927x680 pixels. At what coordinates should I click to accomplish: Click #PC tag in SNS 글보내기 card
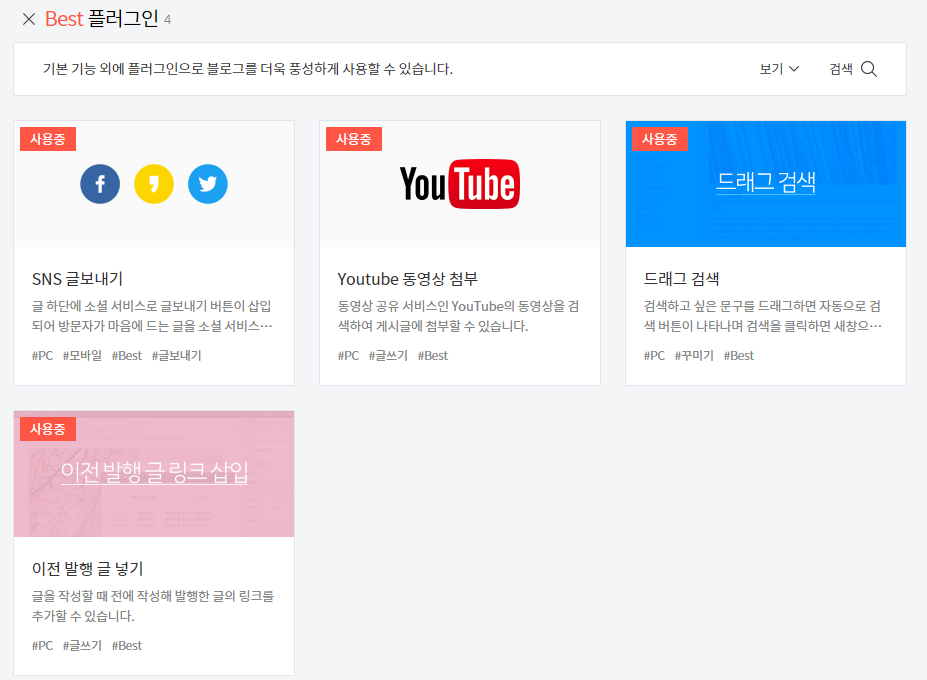pos(43,355)
